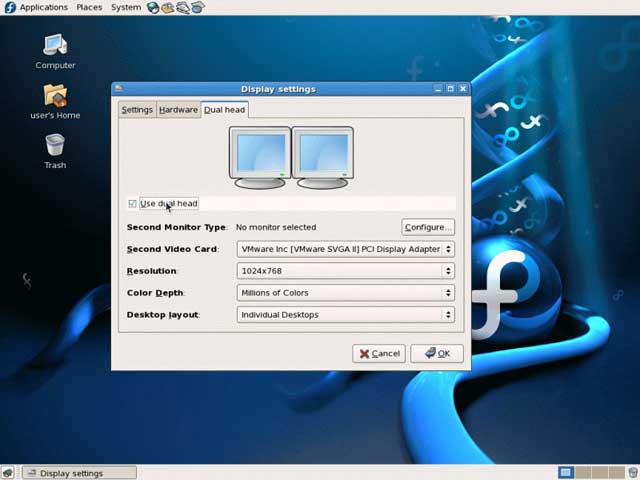Image resolution: width=640 pixels, height=480 pixels.
Task: Switch to the Hardware tab
Action: click(178, 110)
